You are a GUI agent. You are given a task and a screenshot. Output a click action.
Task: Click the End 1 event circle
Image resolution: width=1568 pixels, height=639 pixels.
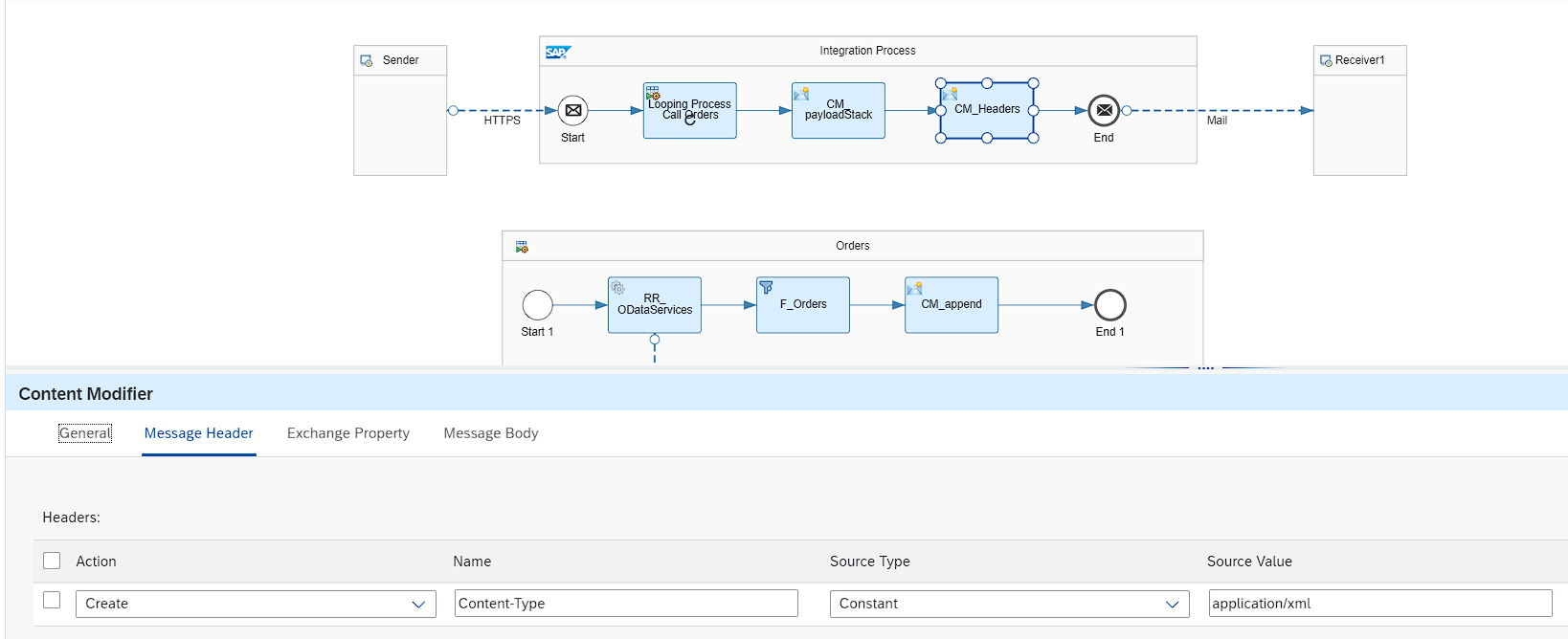(1109, 305)
